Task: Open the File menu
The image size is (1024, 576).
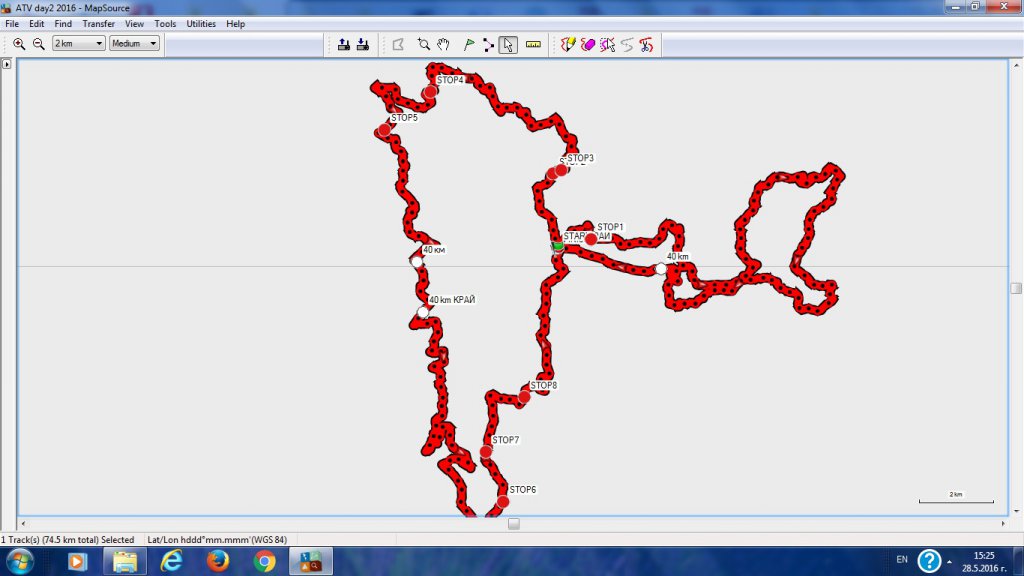Action: point(12,24)
